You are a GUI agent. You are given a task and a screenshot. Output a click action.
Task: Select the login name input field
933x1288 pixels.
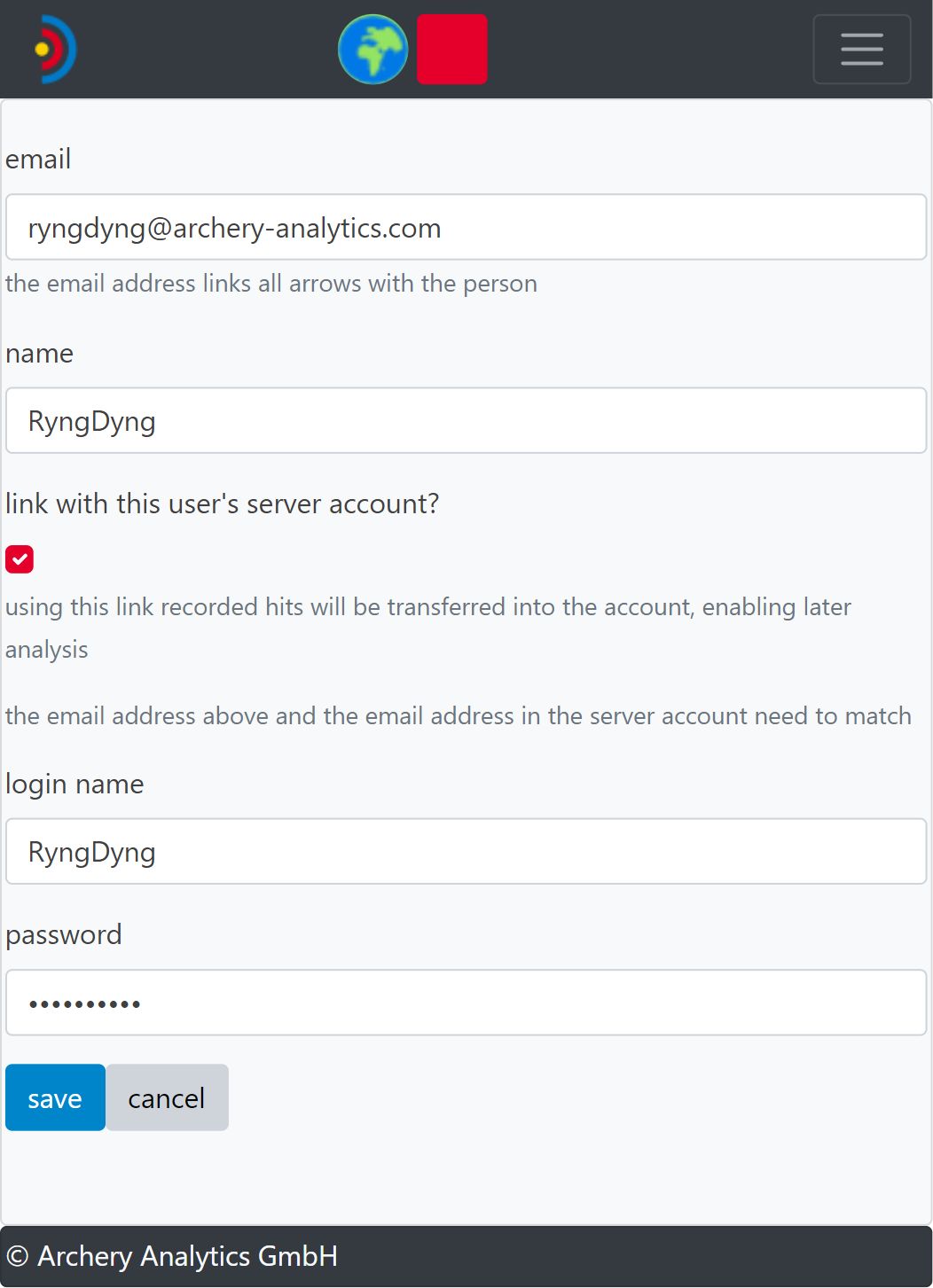[x=466, y=852]
